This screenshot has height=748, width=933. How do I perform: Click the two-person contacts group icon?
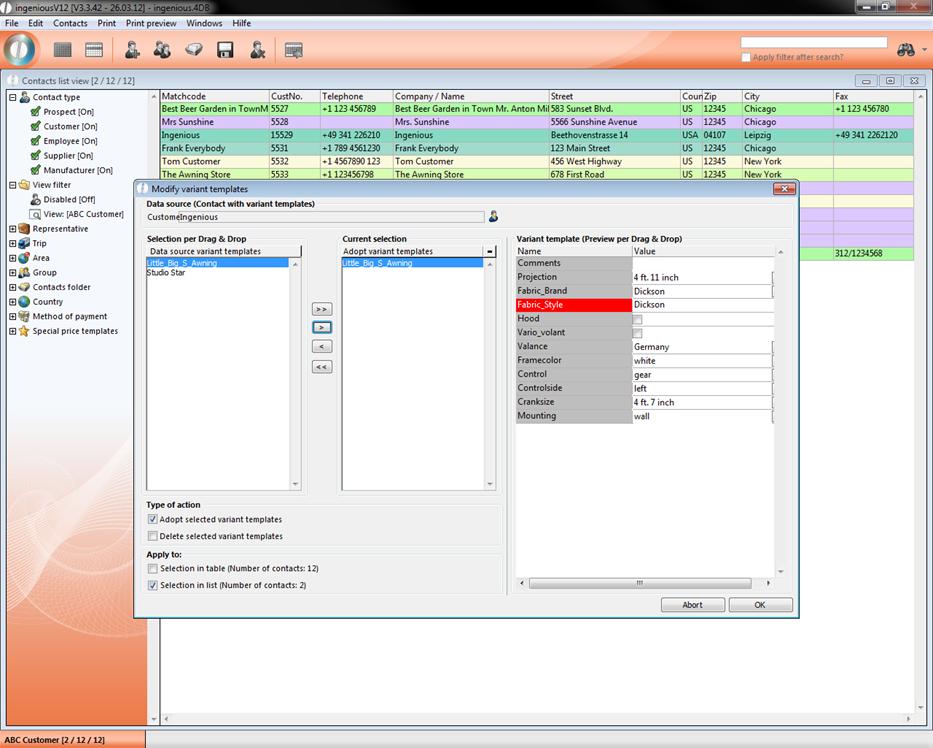click(162, 49)
